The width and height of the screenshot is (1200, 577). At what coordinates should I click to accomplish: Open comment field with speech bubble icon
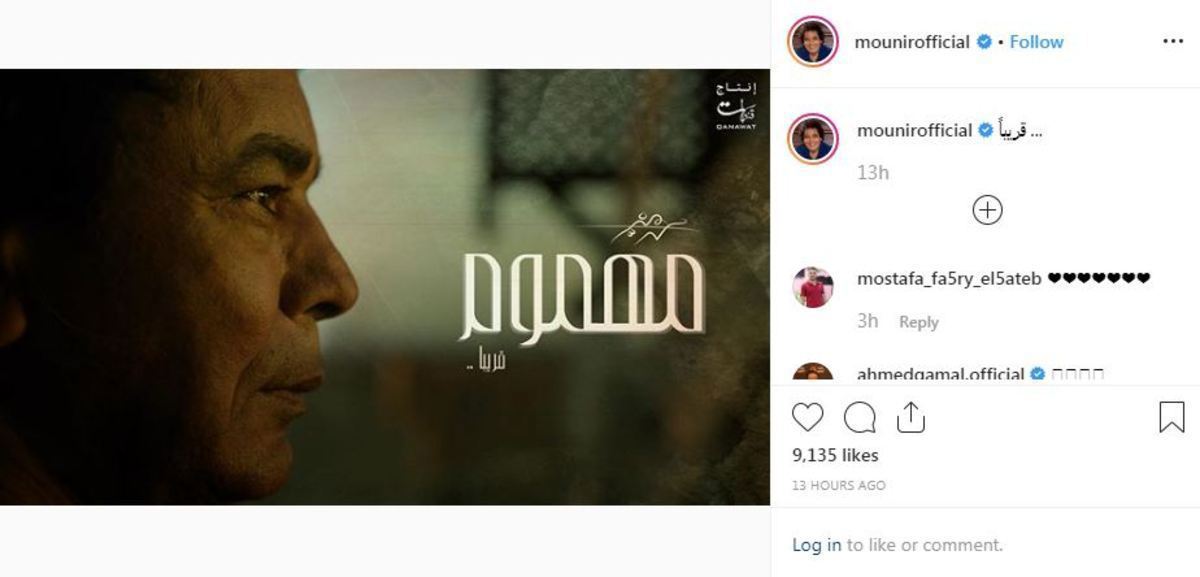coord(859,417)
